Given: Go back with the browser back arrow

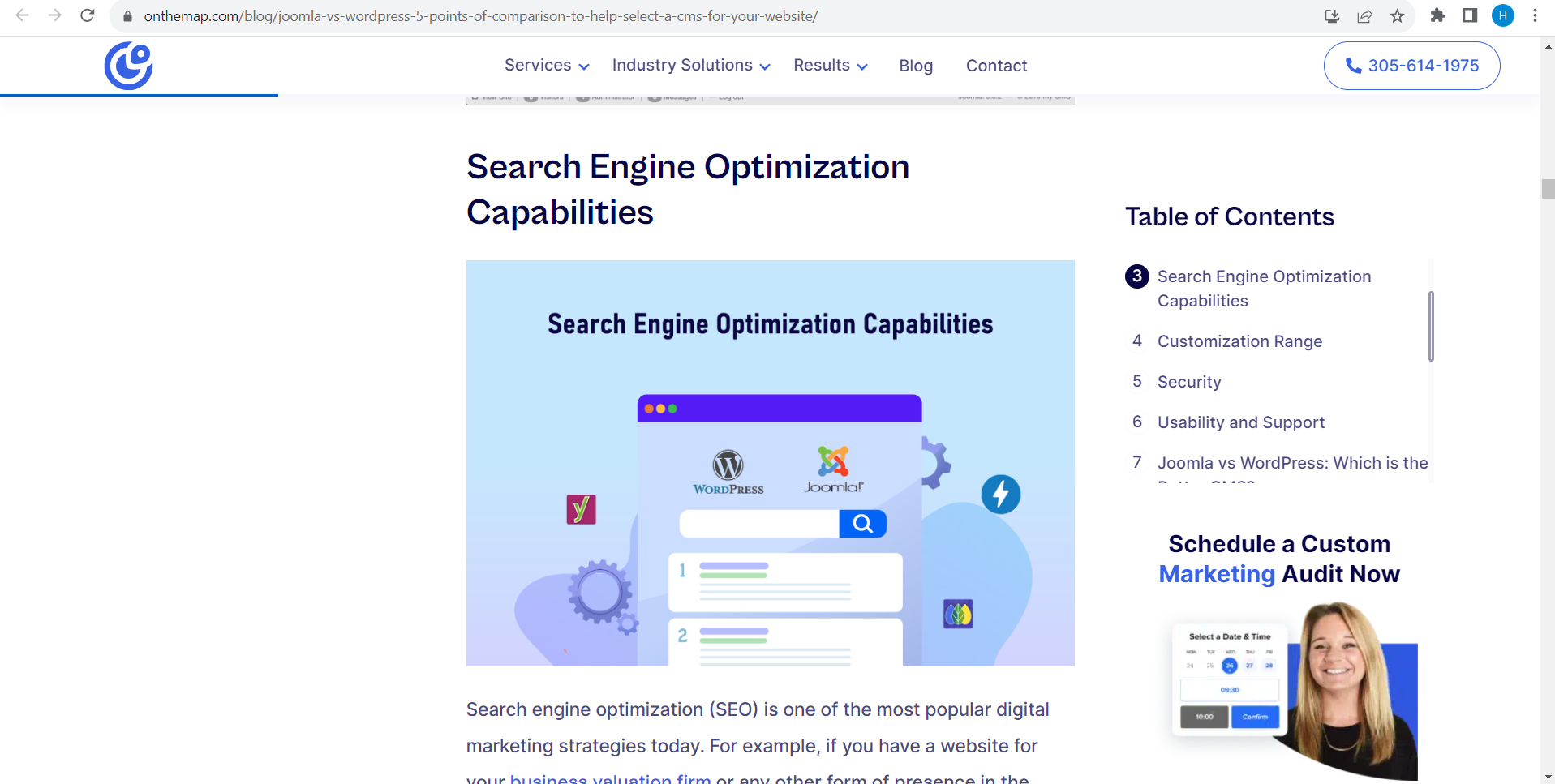Looking at the screenshot, I should click(x=22, y=15).
